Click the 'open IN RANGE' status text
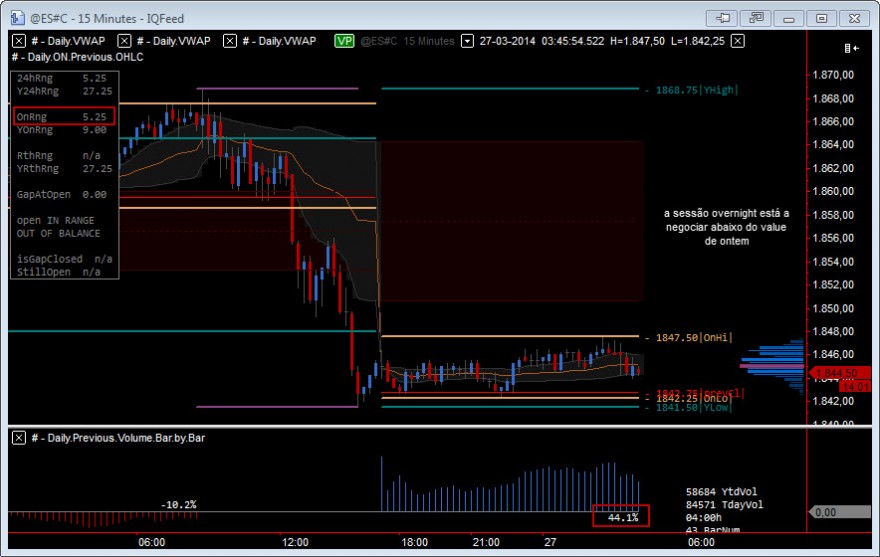Viewport: 880px width, 557px height. point(55,220)
